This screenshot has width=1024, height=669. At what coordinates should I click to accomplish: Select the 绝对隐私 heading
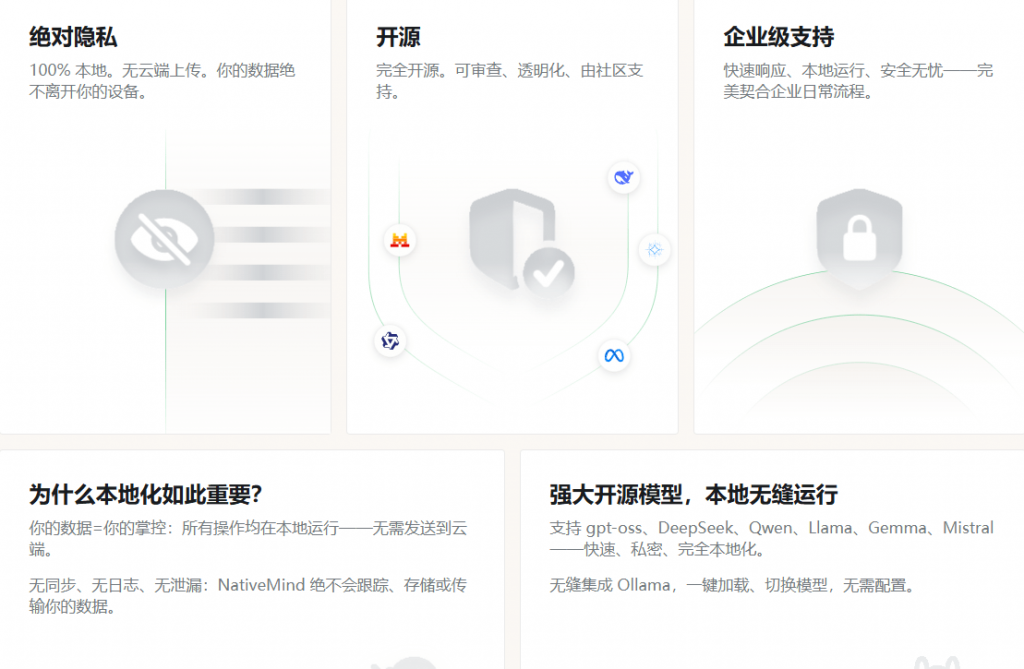(73, 38)
